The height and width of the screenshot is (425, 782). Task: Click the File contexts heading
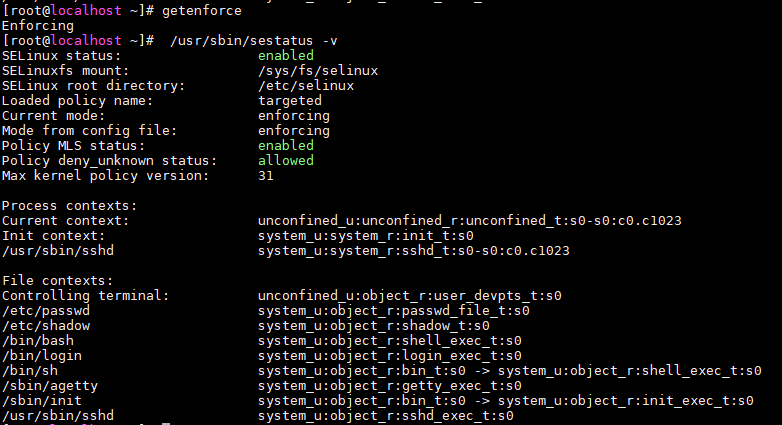pyautogui.click(x=57, y=280)
